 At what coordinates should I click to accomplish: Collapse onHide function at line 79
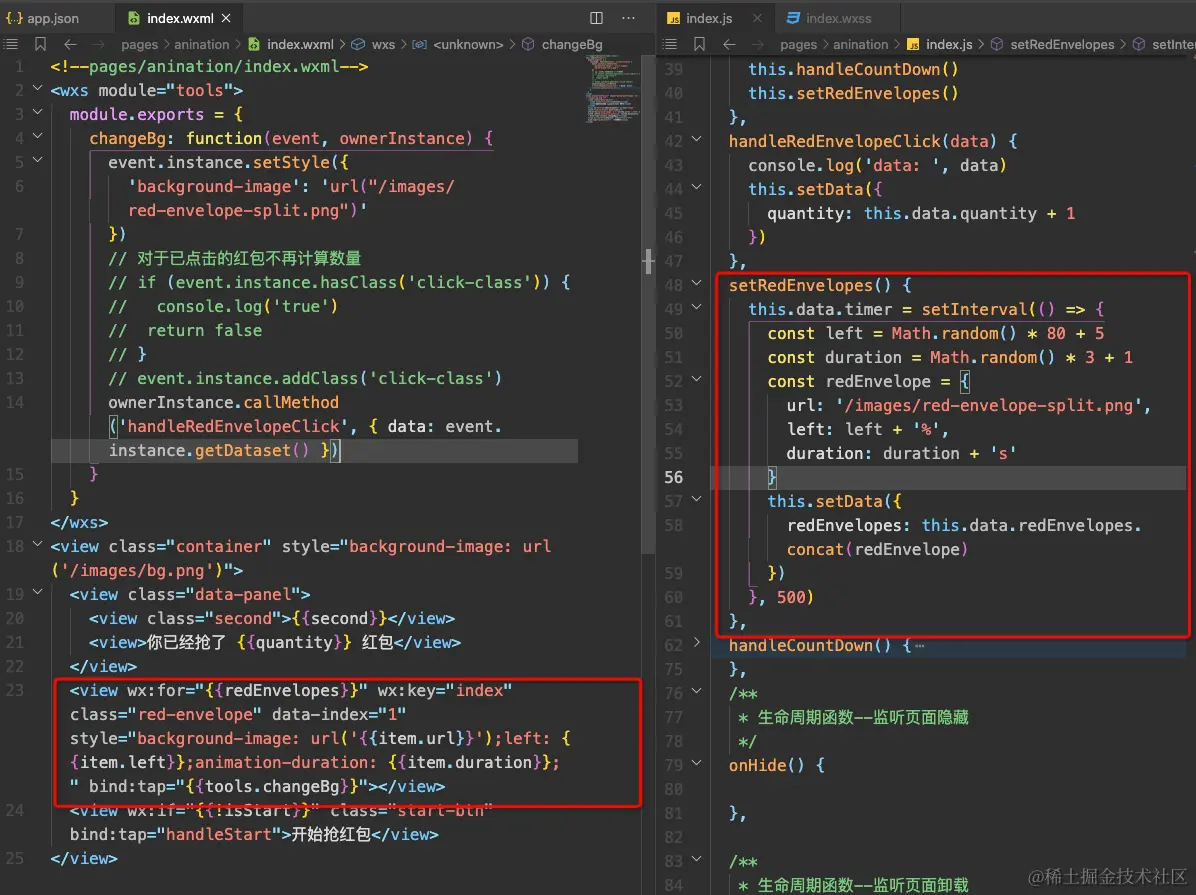[x=696, y=763]
